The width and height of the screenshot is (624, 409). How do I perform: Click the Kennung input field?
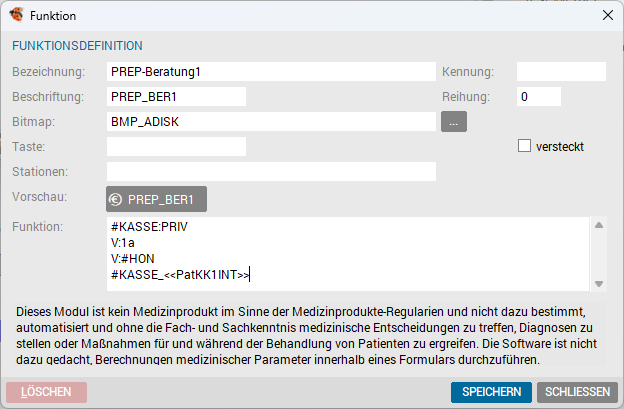[x=561, y=72]
